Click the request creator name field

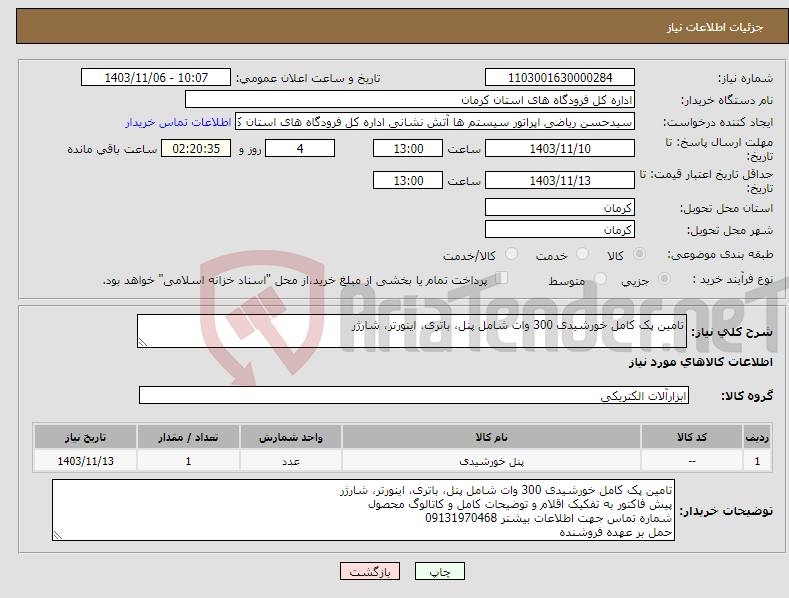[x=435, y=122]
